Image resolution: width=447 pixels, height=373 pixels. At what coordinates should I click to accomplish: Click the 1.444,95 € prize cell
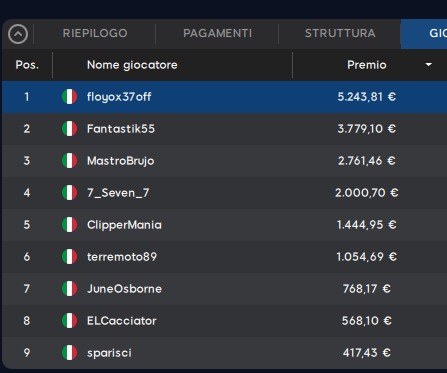(366, 225)
